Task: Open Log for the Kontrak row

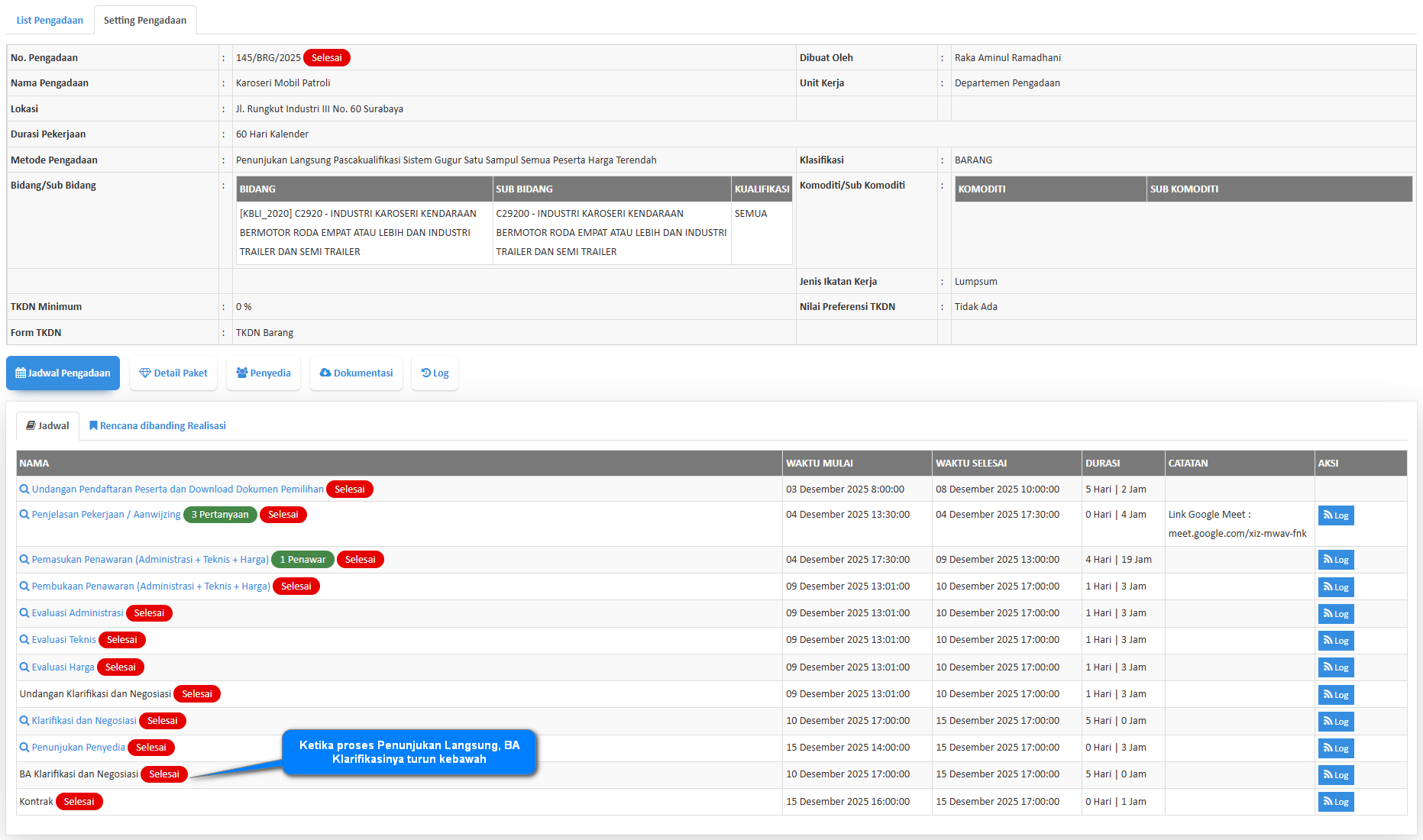Action: [1335, 802]
